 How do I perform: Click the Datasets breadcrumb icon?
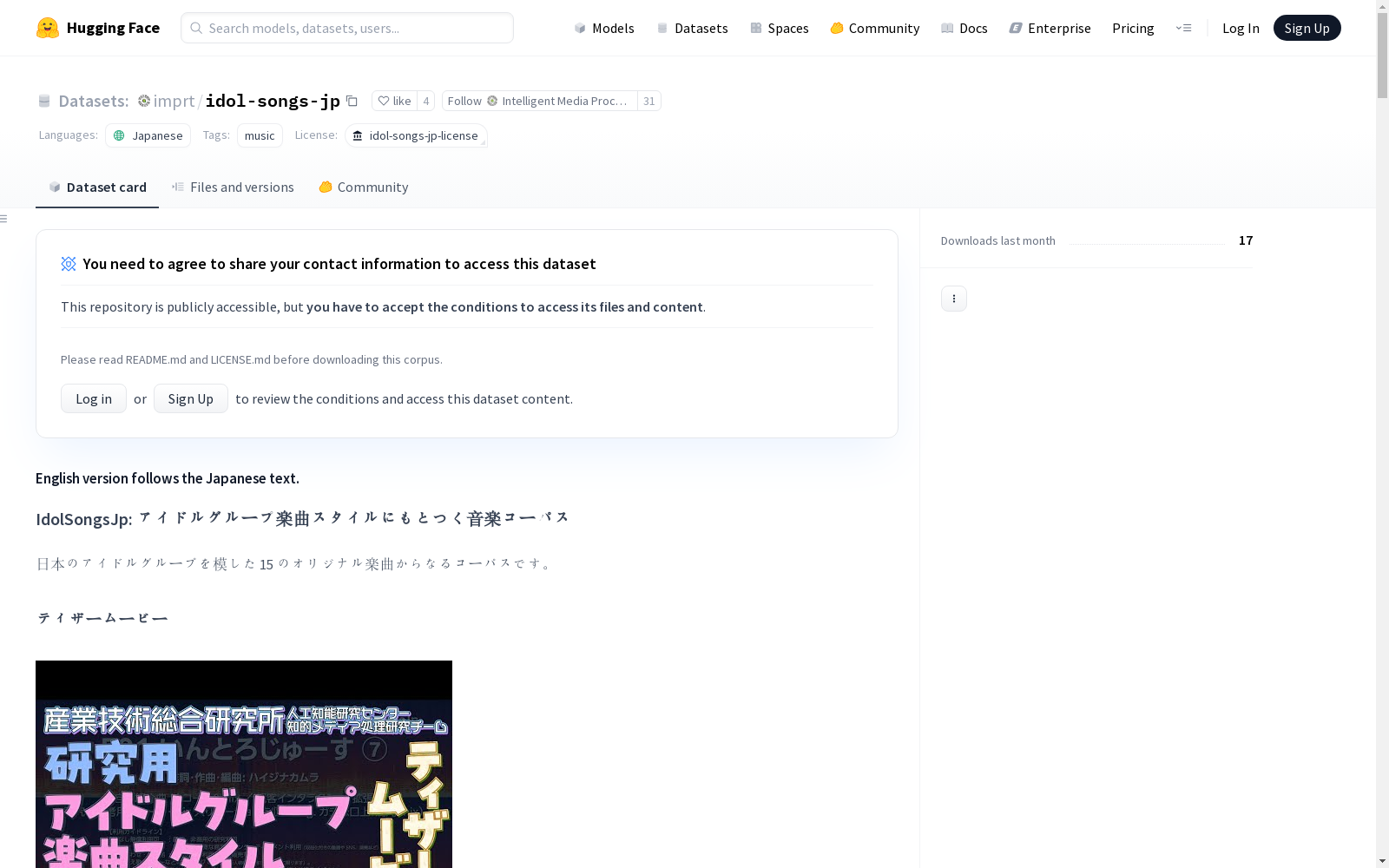(44, 101)
